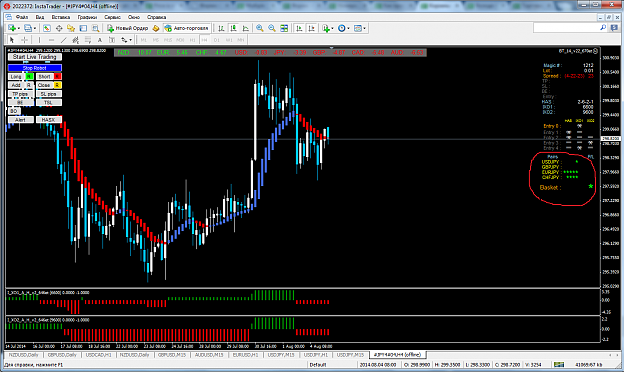Click the green R next to Long
This screenshot has height=372, width=625.
coord(29,77)
